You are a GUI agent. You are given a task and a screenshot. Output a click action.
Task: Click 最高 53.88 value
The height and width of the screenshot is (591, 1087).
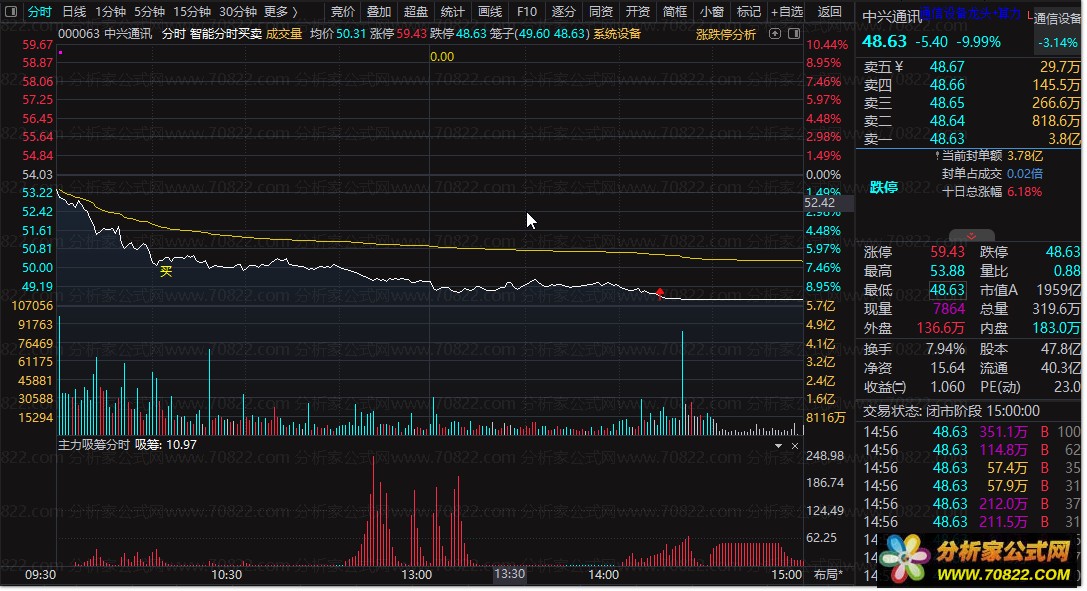947,272
